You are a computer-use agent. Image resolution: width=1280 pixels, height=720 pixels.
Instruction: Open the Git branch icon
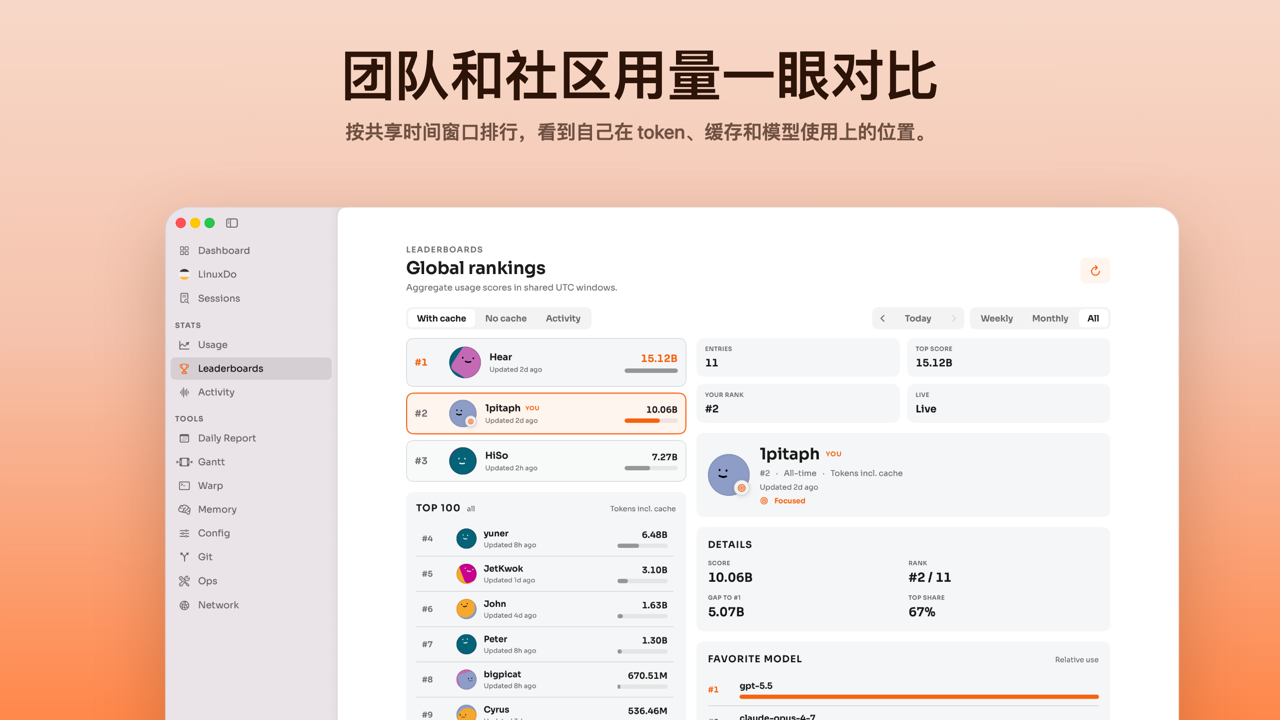tap(184, 557)
